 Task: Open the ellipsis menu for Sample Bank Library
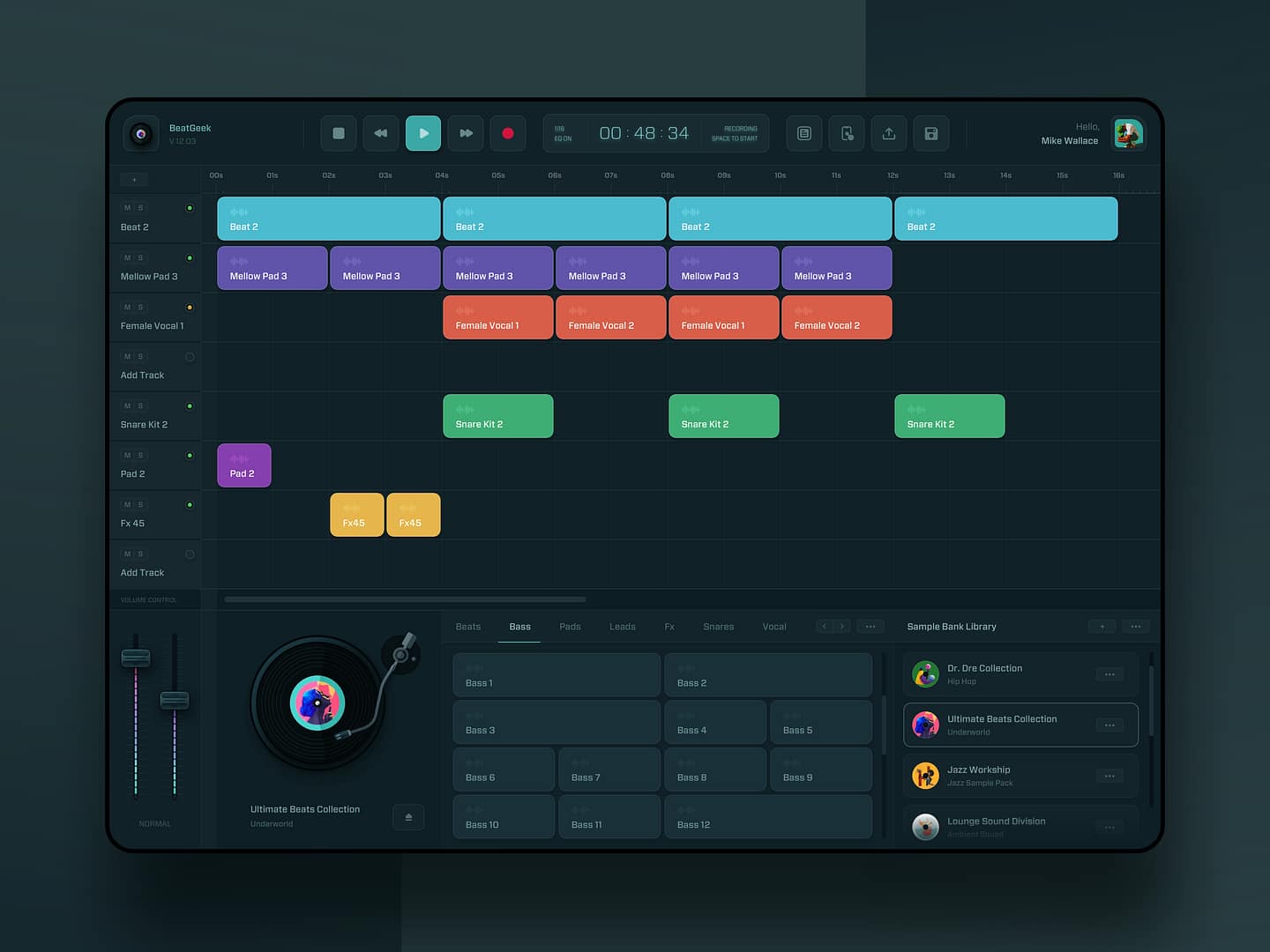(1136, 626)
